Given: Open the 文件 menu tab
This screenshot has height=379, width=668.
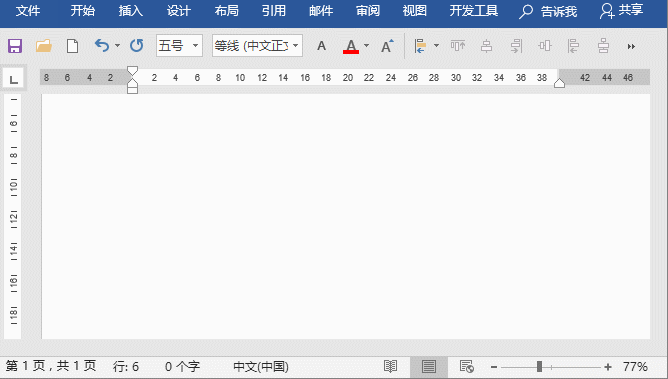Looking at the screenshot, I should coord(28,11).
